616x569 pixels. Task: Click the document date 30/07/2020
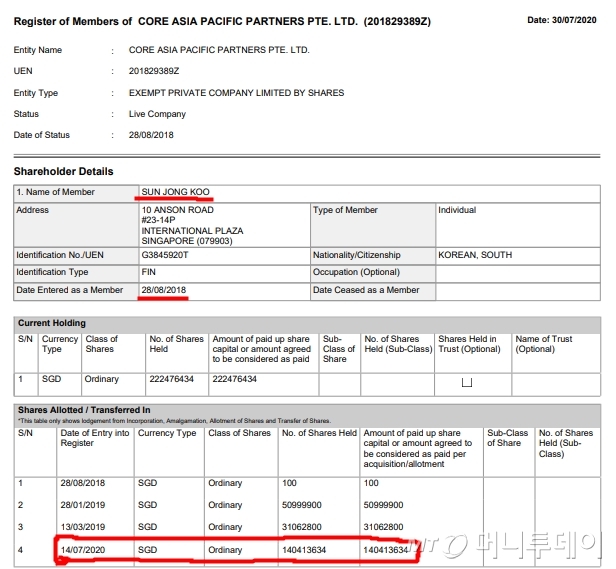point(574,20)
